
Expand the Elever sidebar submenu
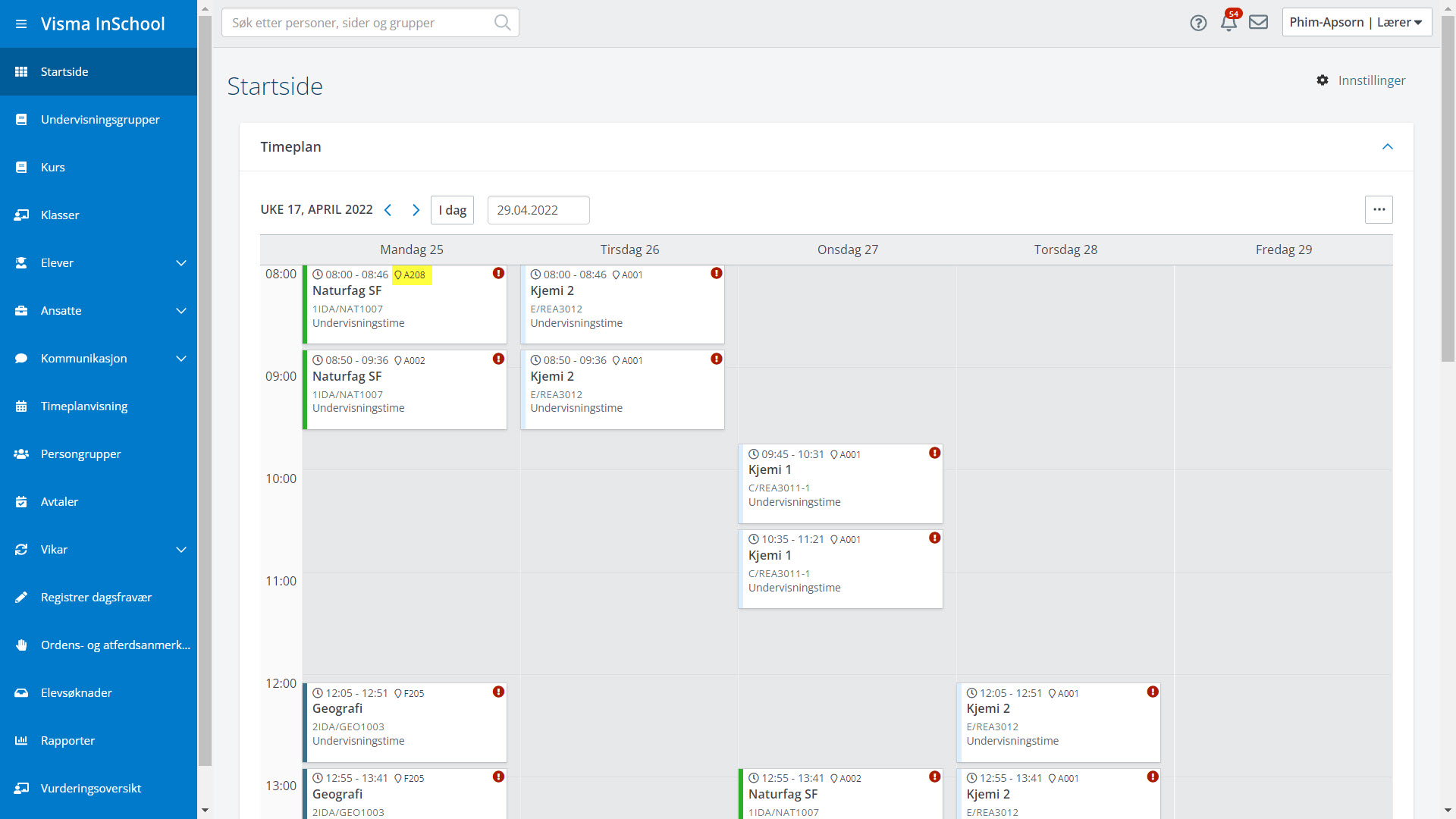coord(181,263)
